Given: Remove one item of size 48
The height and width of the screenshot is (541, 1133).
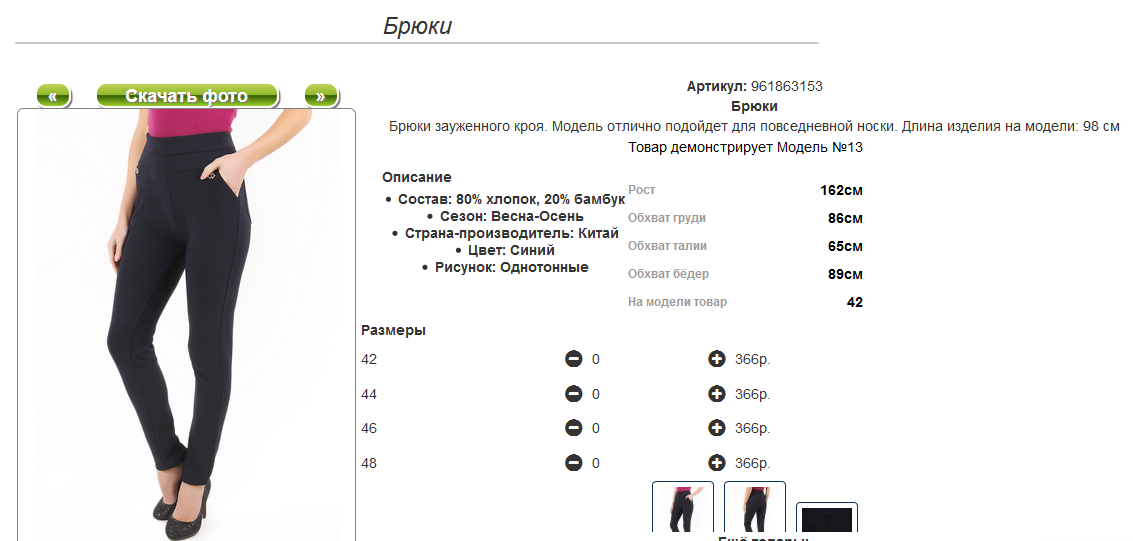Looking at the screenshot, I should point(573,463).
